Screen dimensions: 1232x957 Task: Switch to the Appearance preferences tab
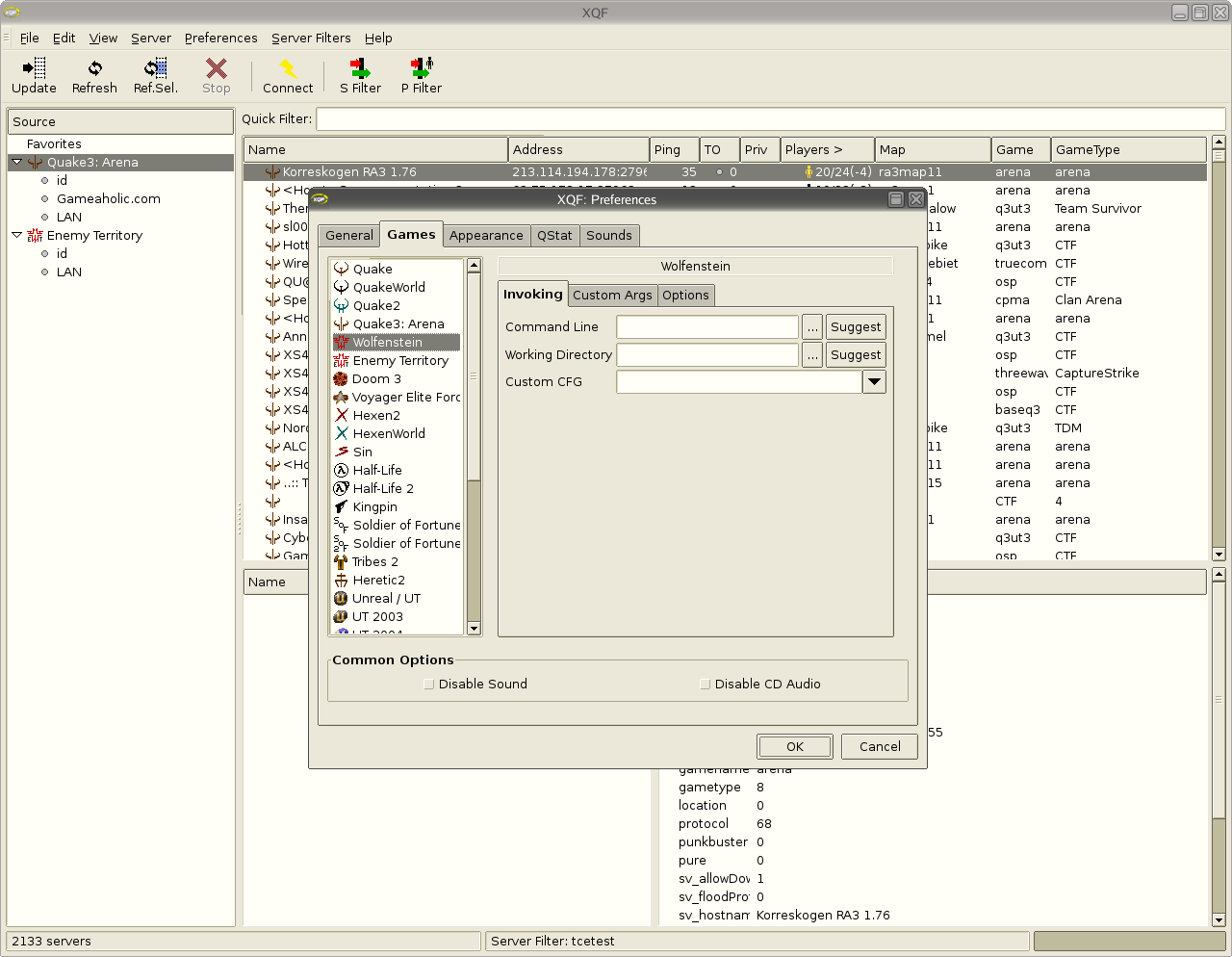[x=486, y=236]
